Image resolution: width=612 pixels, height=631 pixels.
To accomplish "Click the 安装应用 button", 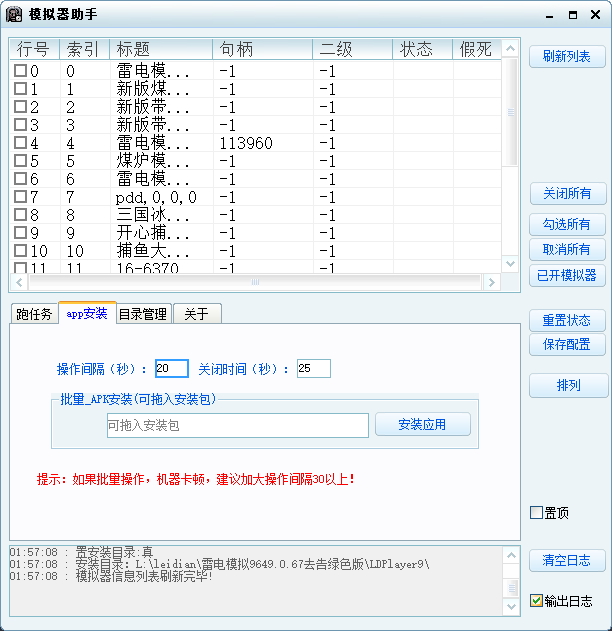I will (x=422, y=425).
